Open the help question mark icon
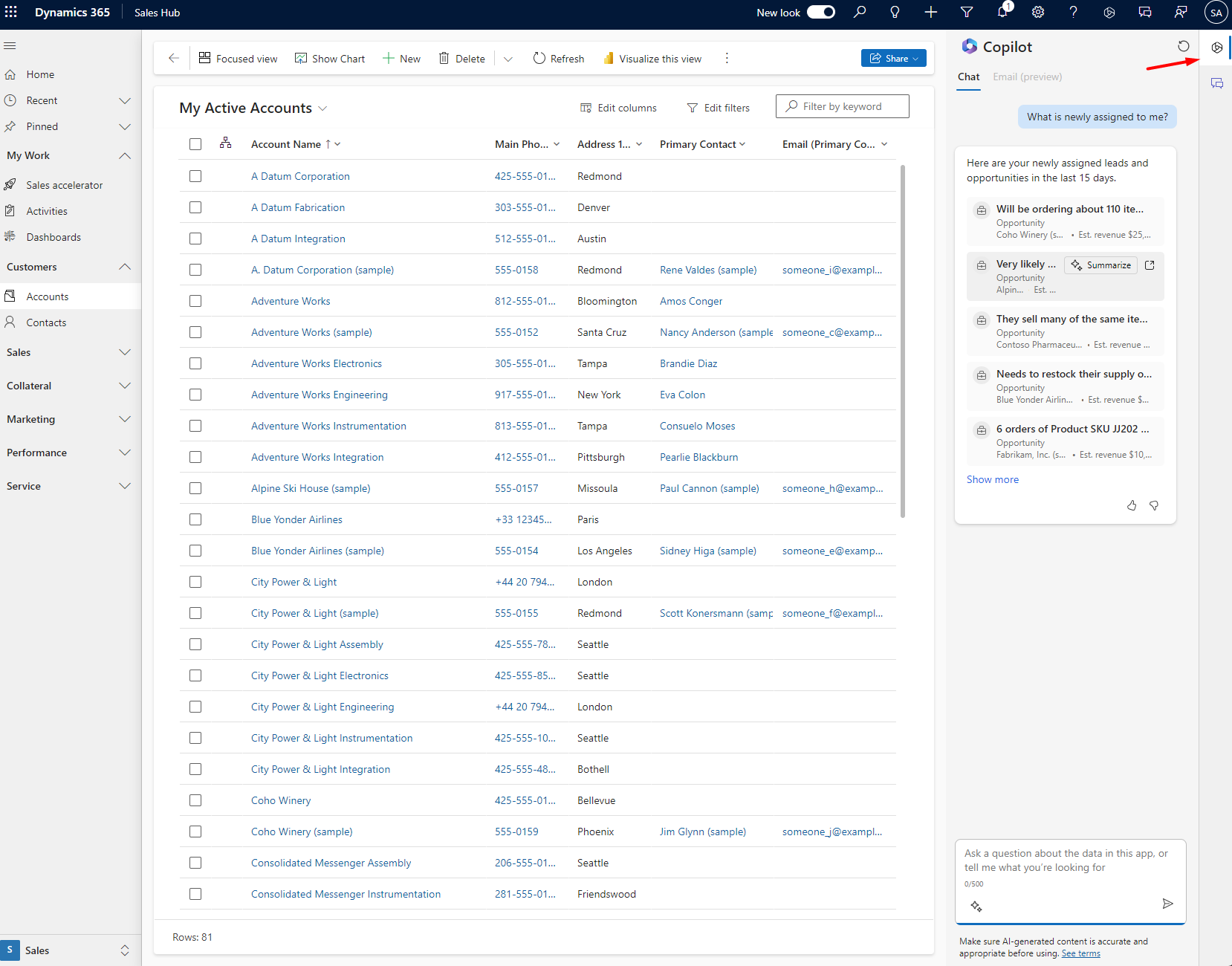Viewport: 1232px width, 966px height. pyautogui.click(x=1073, y=12)
